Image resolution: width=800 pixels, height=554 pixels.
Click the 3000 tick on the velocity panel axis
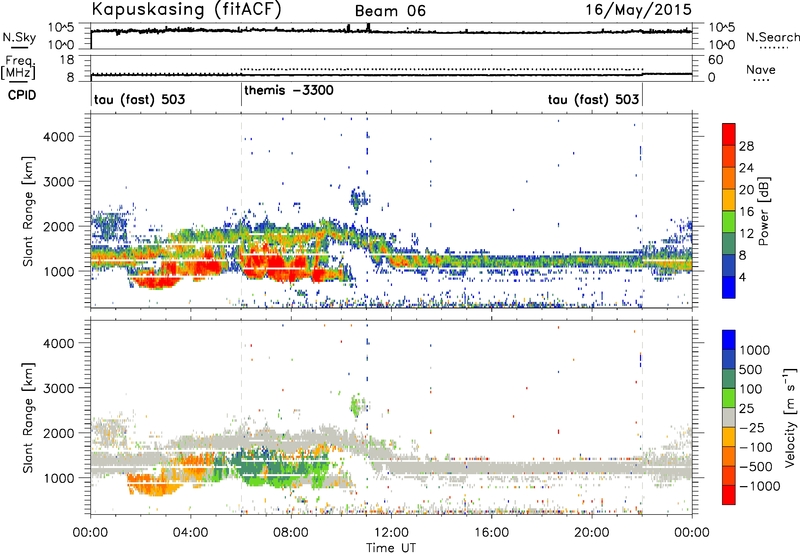(58, 388)
